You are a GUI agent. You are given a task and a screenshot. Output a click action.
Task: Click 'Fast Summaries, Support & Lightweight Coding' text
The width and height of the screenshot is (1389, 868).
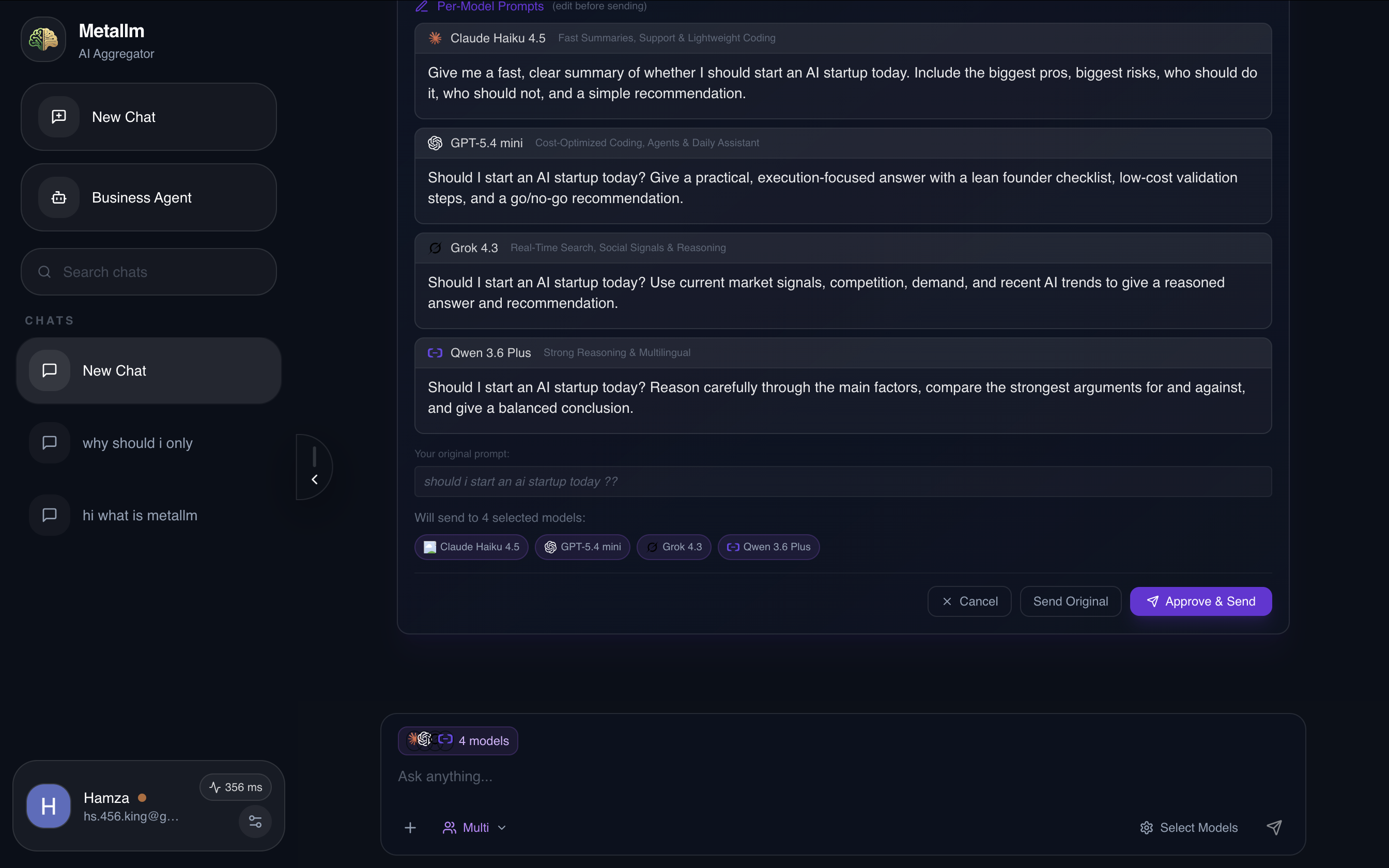tap(667, 38)
